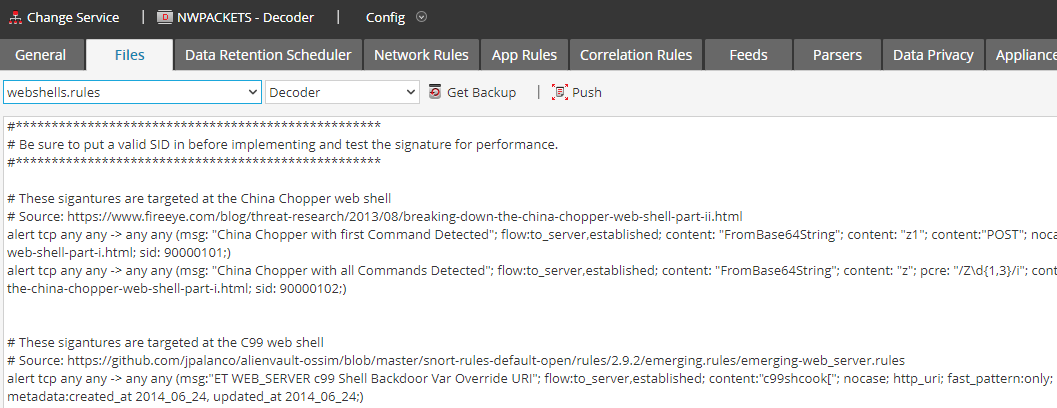Select the Files tab

pos(129,55)
